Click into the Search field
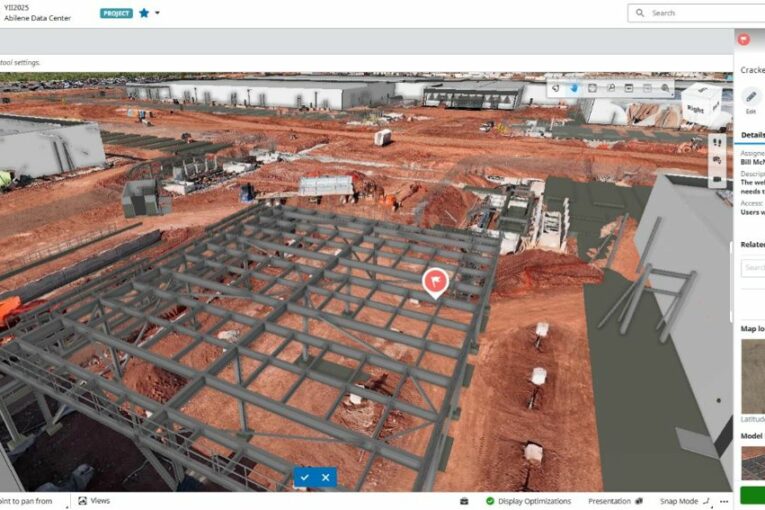765x510 pixels. click(x=696, y=13)
